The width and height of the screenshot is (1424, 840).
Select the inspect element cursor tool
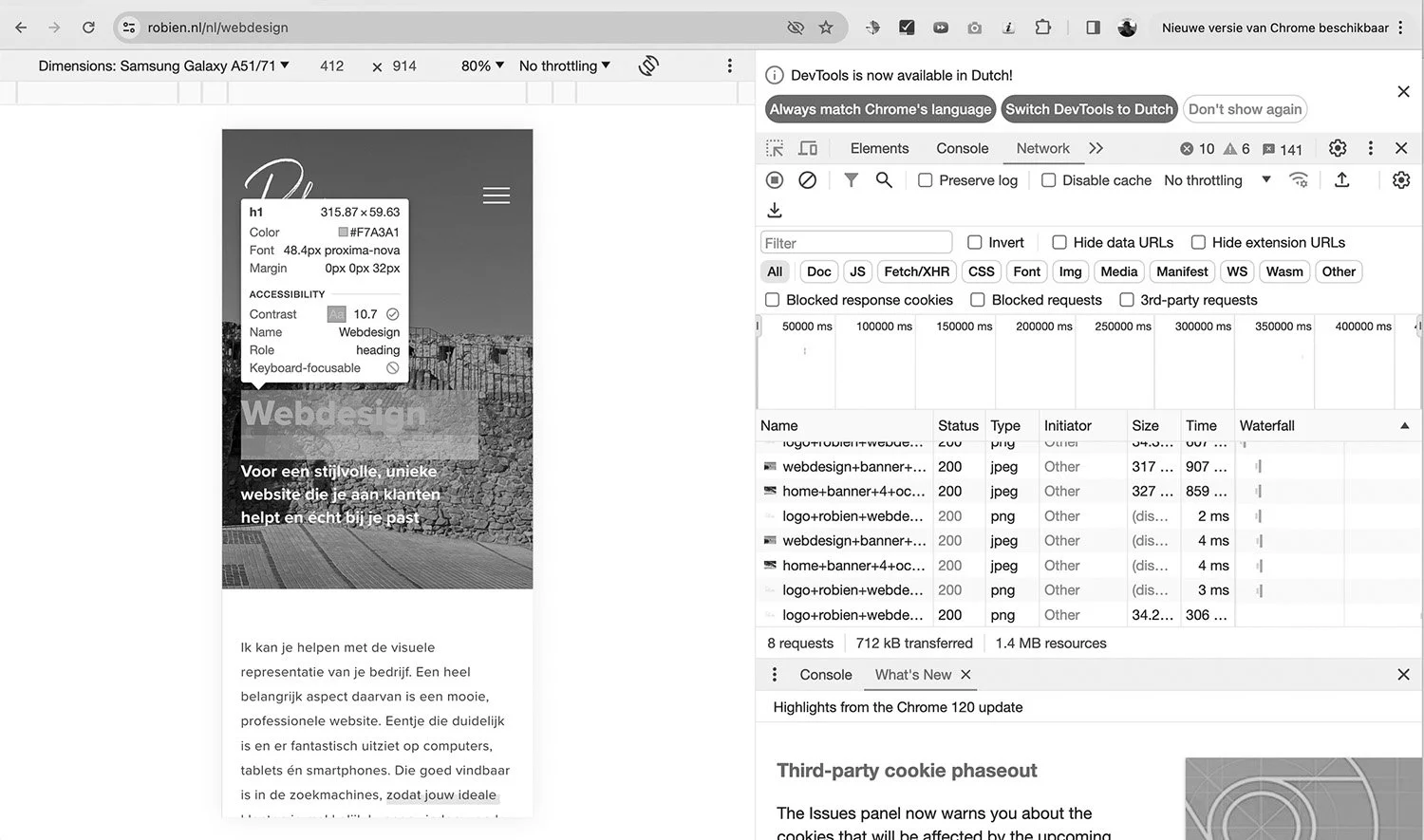click(x=774, y=148)
